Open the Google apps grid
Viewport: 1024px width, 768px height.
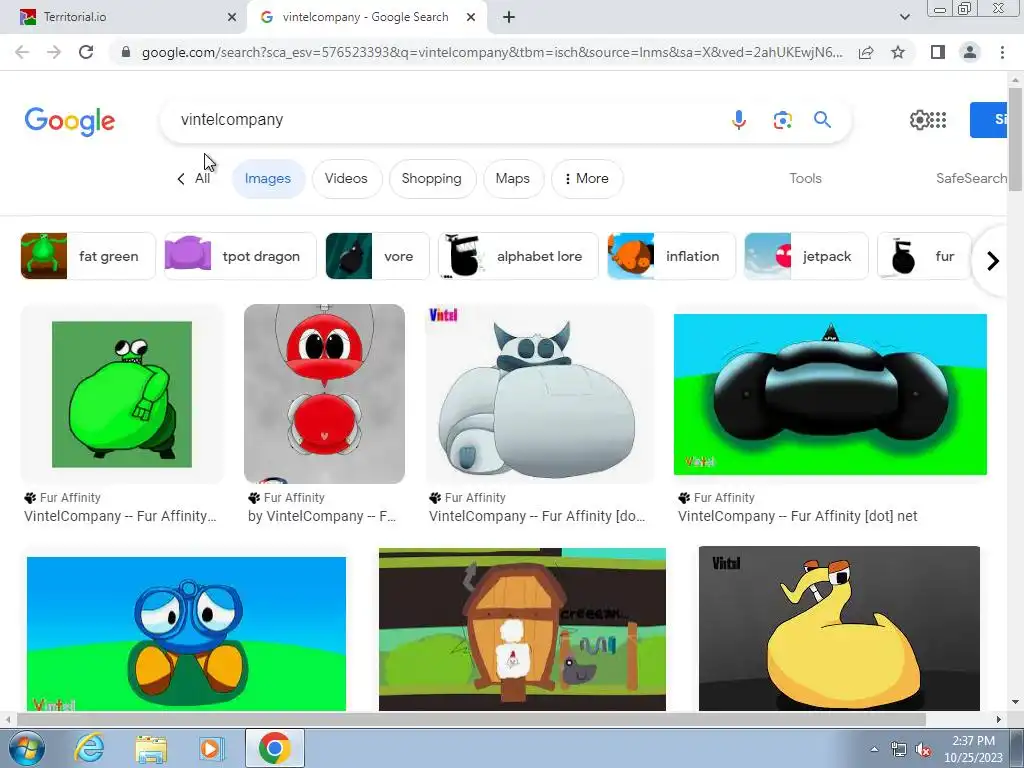click(x=938, y=120)
